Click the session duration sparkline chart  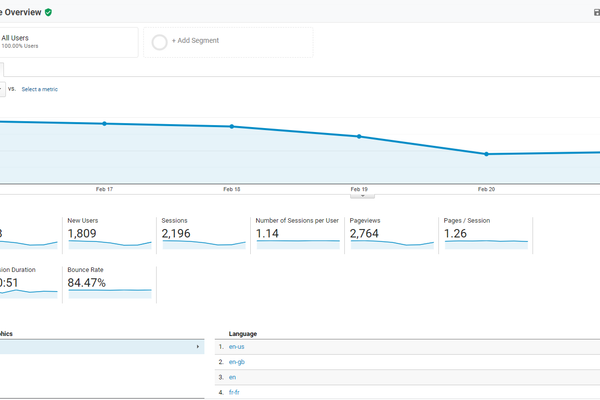pos(29,294)
